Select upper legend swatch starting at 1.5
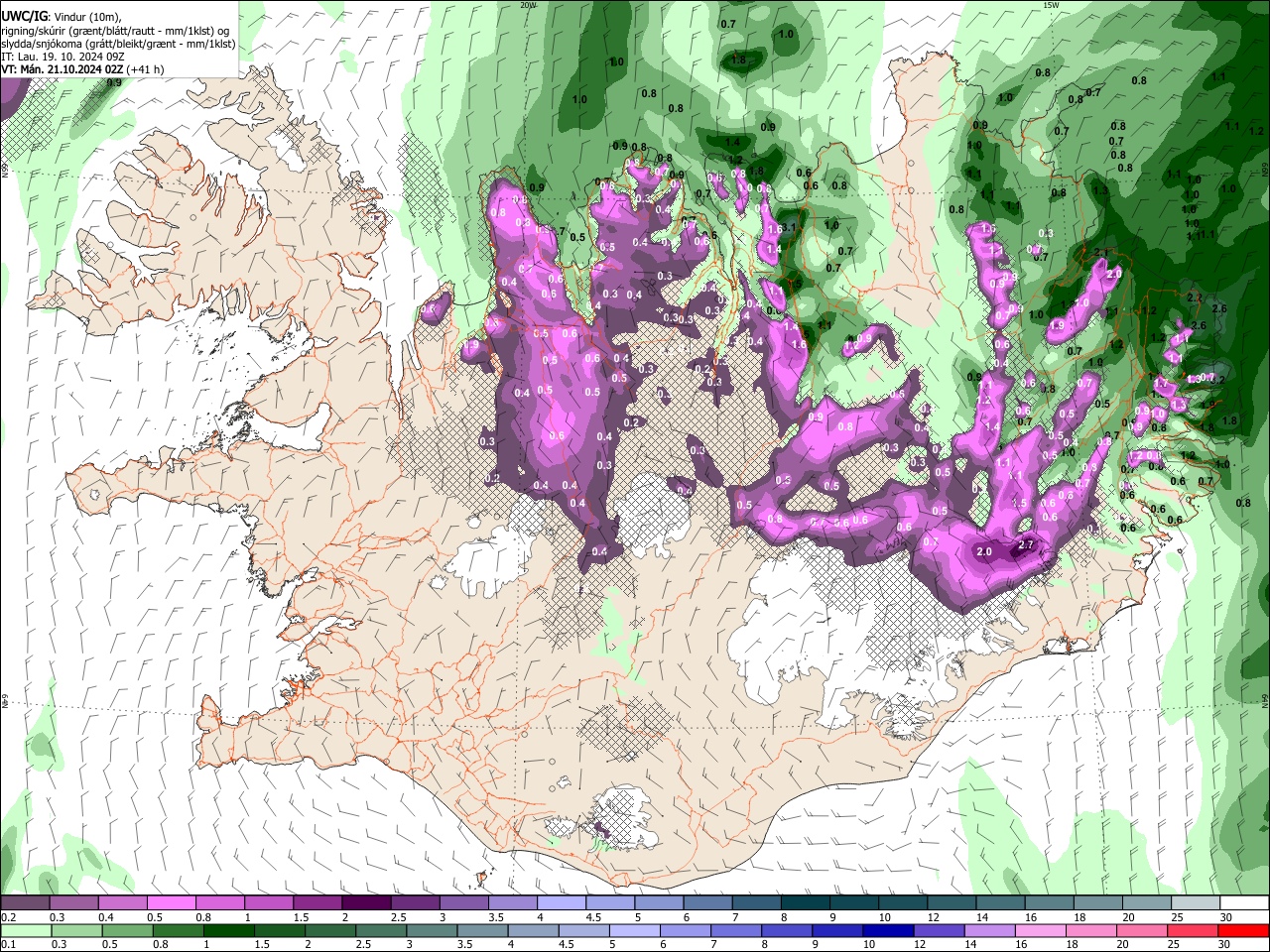This screenshot has width=1270, height=952. click(317, 903)
